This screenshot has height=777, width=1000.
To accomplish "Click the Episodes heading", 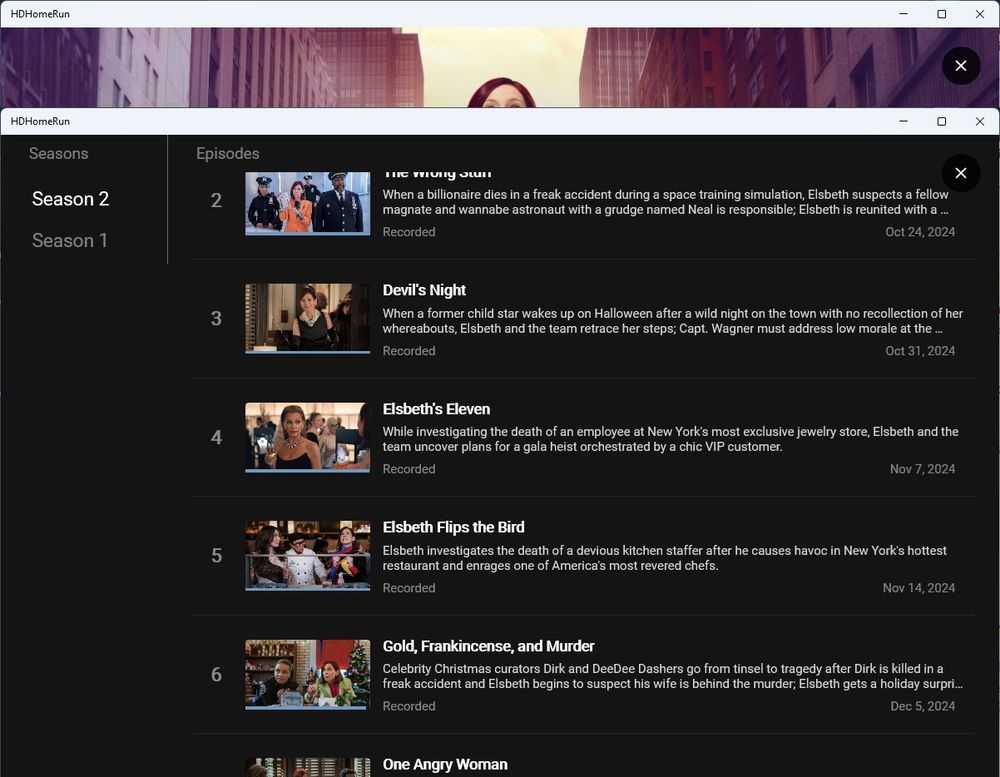I will click(x=228, y=154).
